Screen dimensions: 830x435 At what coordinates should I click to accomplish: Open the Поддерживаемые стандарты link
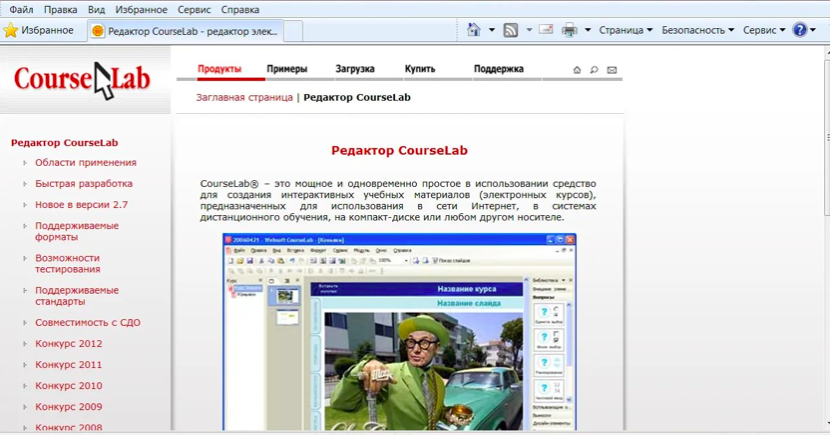point(77,296)
